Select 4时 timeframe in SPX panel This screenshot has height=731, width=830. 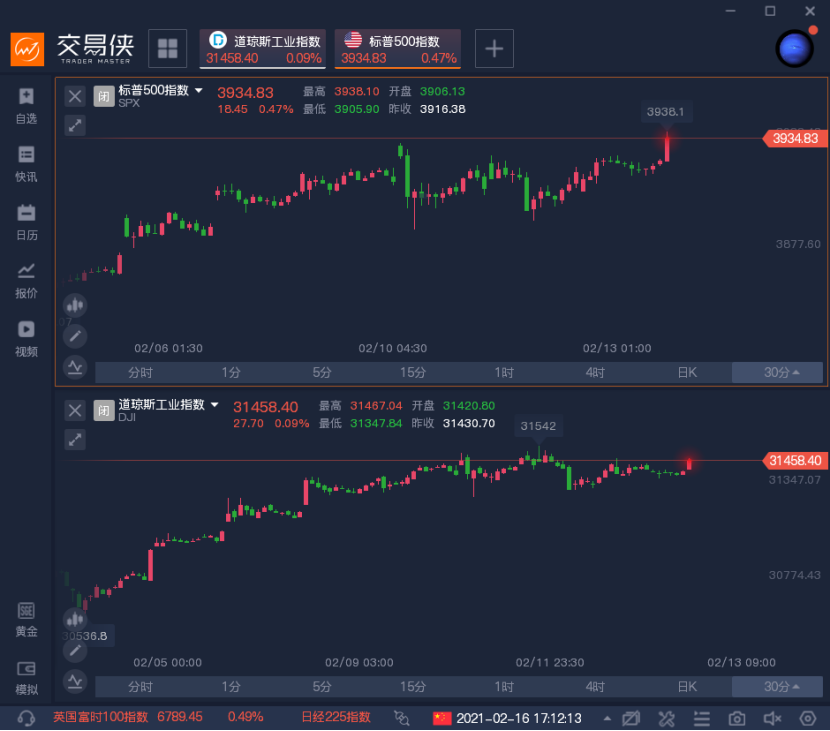595,372
